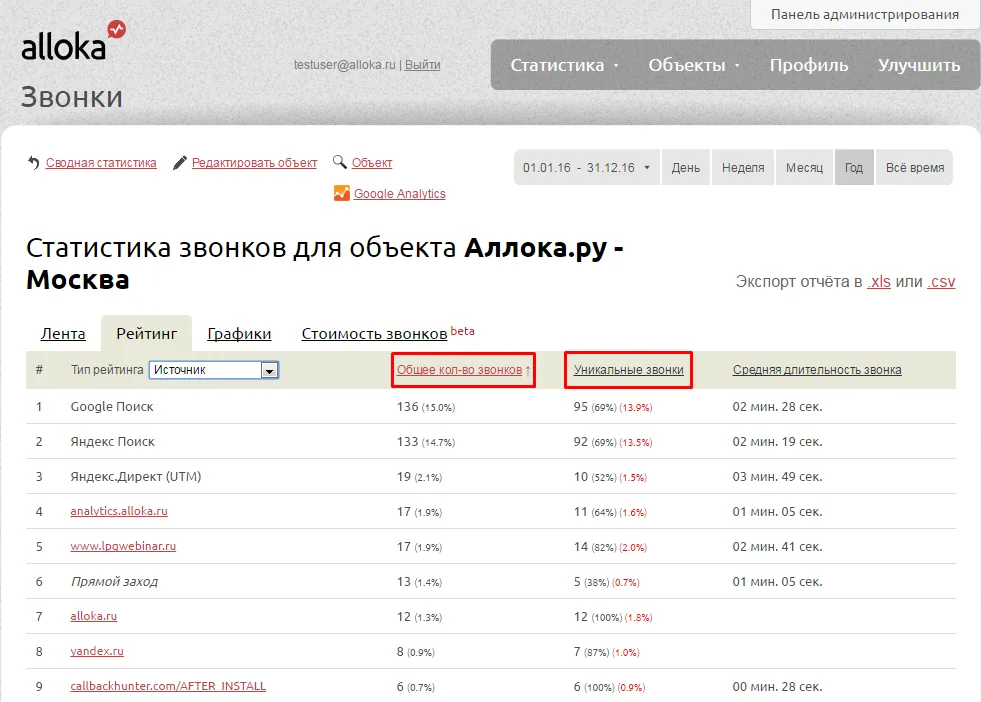Click the Яндекс Поиск row name
981x702 pixels.
(113, 442)
